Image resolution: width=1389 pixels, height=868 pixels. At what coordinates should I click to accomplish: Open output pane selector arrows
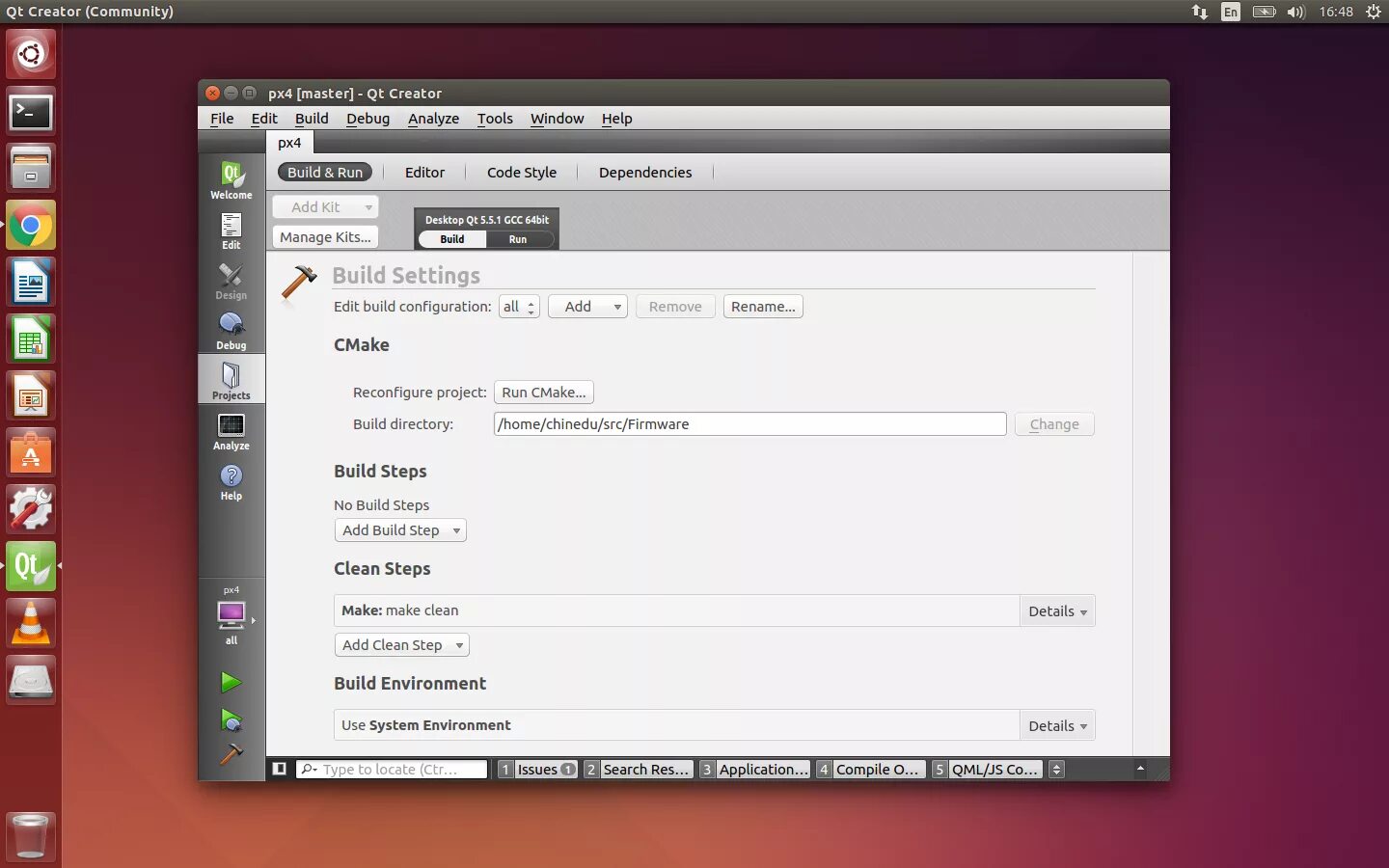click(1056, 769)
